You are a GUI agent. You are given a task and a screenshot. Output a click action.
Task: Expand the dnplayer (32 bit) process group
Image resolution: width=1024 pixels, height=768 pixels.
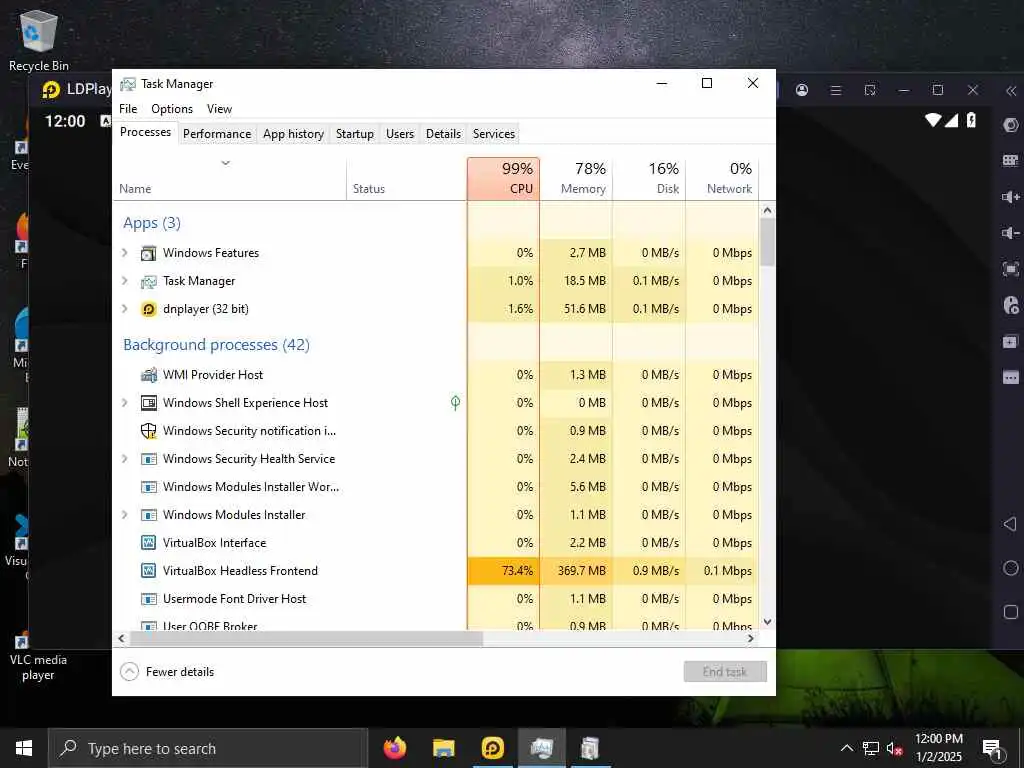[x=125, y=308]
